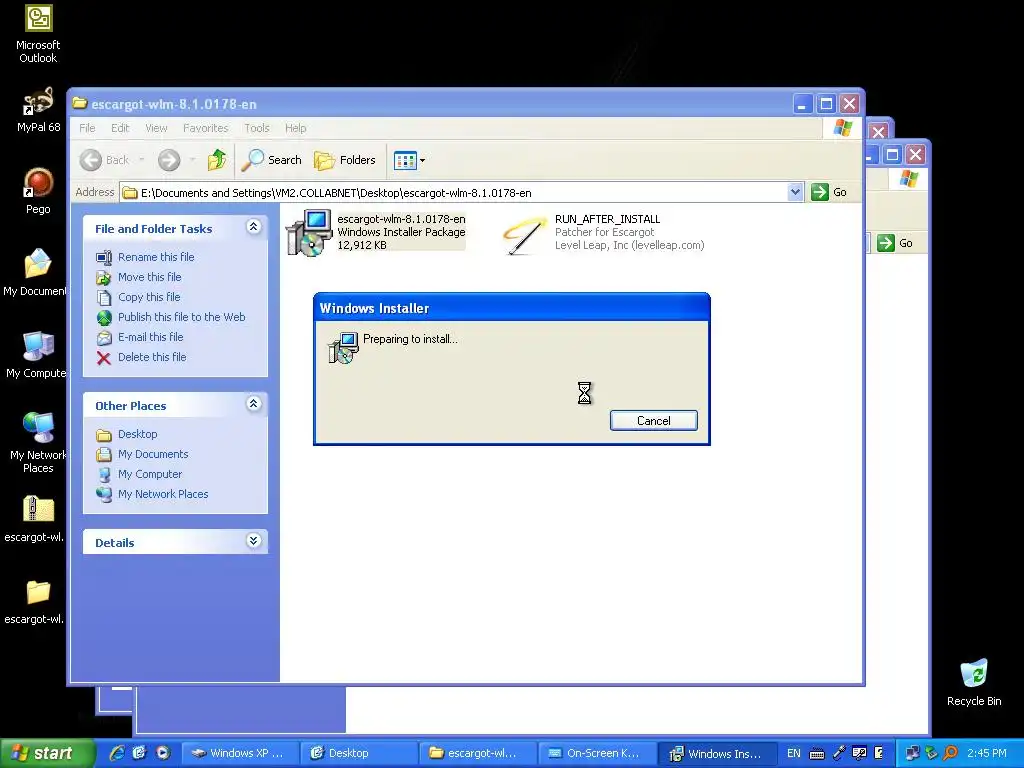Switch to On-Screen Keyboard taskbar button
This screenshot has height=768, width=1024.
596,753
